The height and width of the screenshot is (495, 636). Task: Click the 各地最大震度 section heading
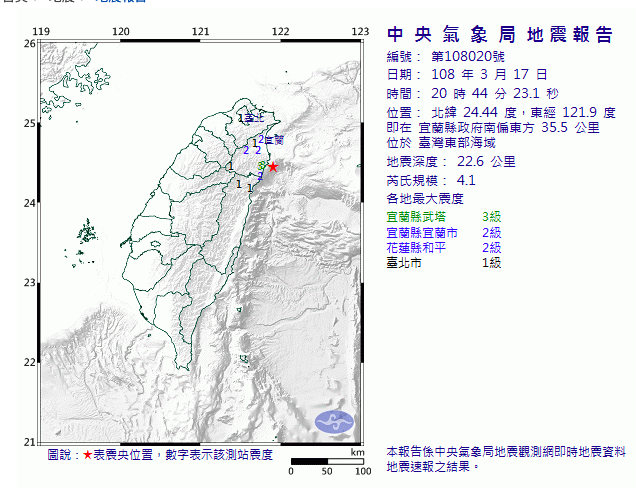coord(427,200)
